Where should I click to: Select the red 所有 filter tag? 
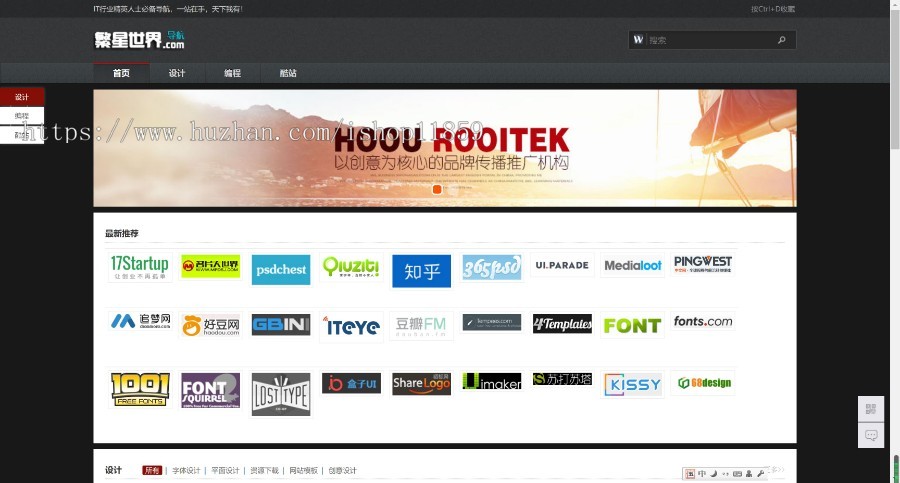152,470
